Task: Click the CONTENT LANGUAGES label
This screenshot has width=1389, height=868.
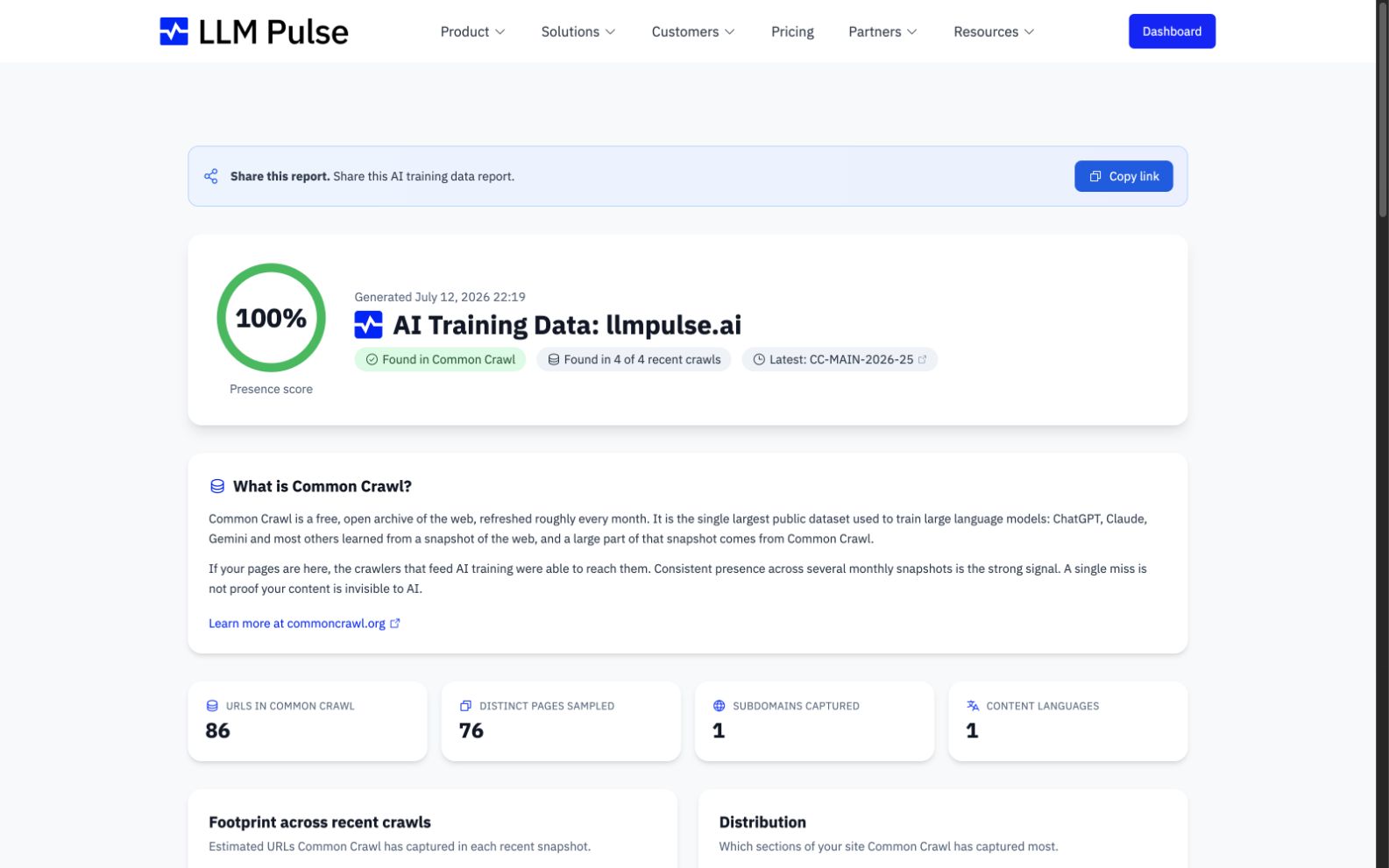Action: point(1043,706)
